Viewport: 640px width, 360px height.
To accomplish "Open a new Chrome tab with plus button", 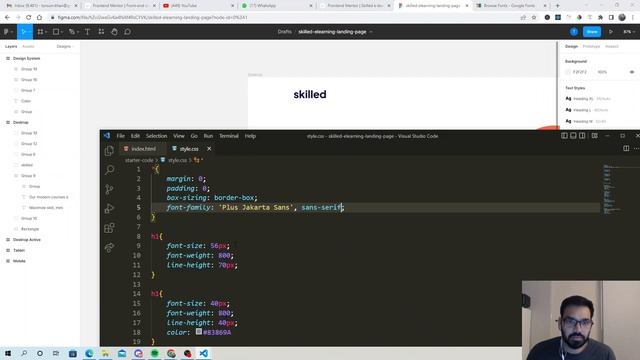I will 558,6.
